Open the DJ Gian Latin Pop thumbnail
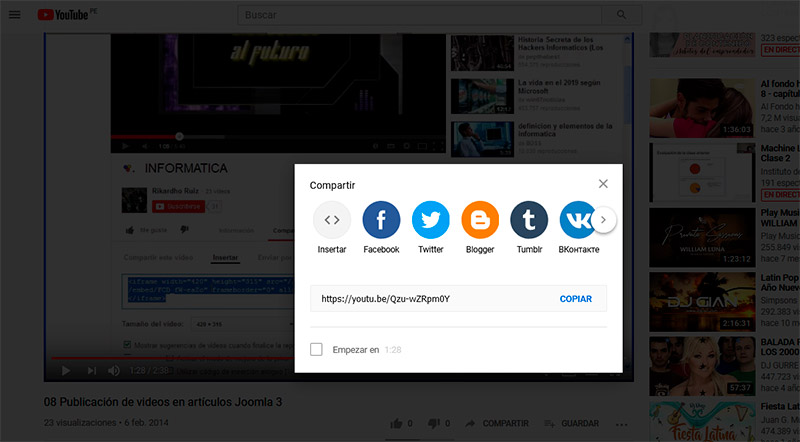The width and height of the screenshot is (800, 442). tap(702, 302)
